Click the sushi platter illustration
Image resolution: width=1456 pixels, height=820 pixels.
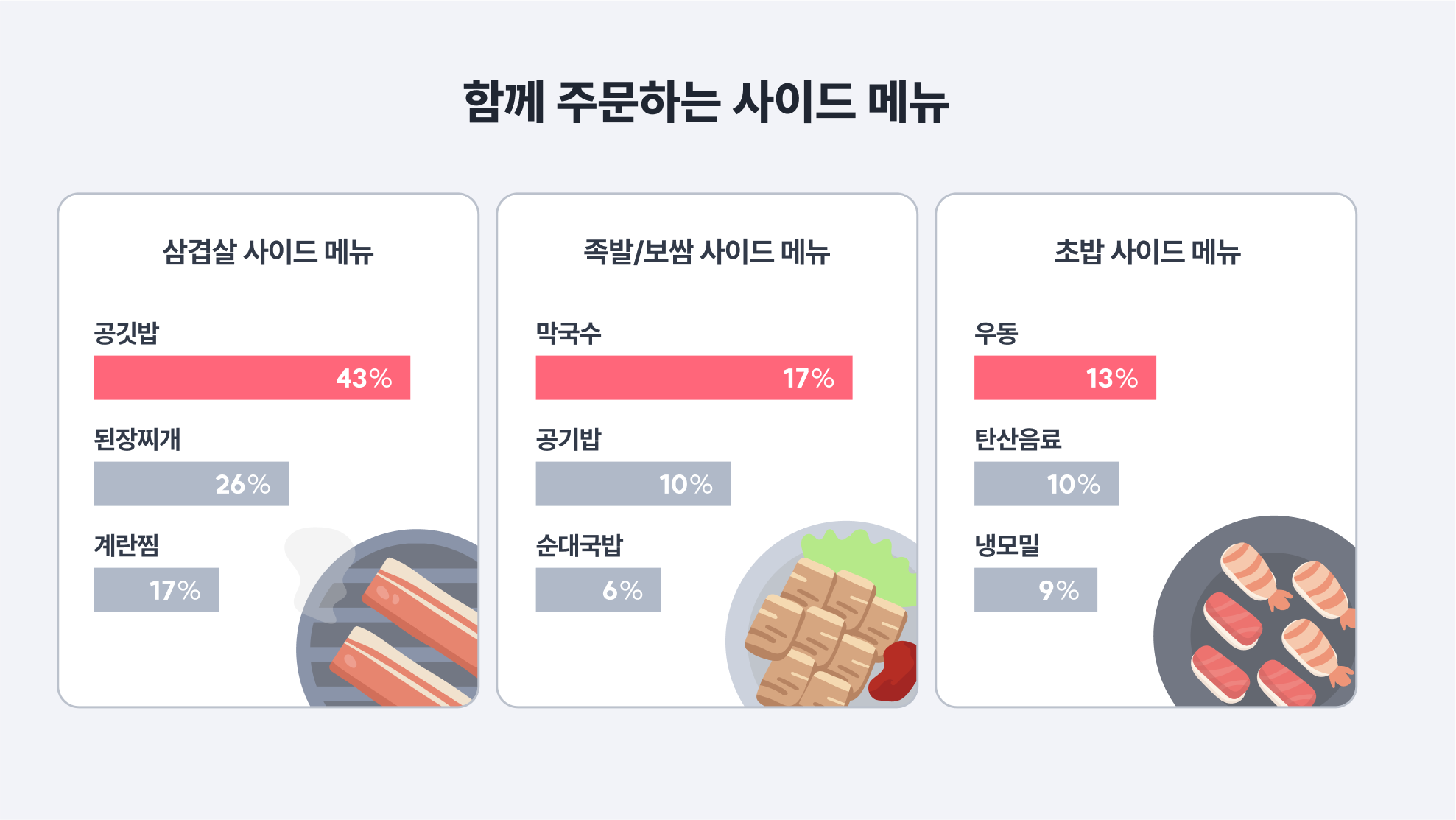[x=1255, y=612]
